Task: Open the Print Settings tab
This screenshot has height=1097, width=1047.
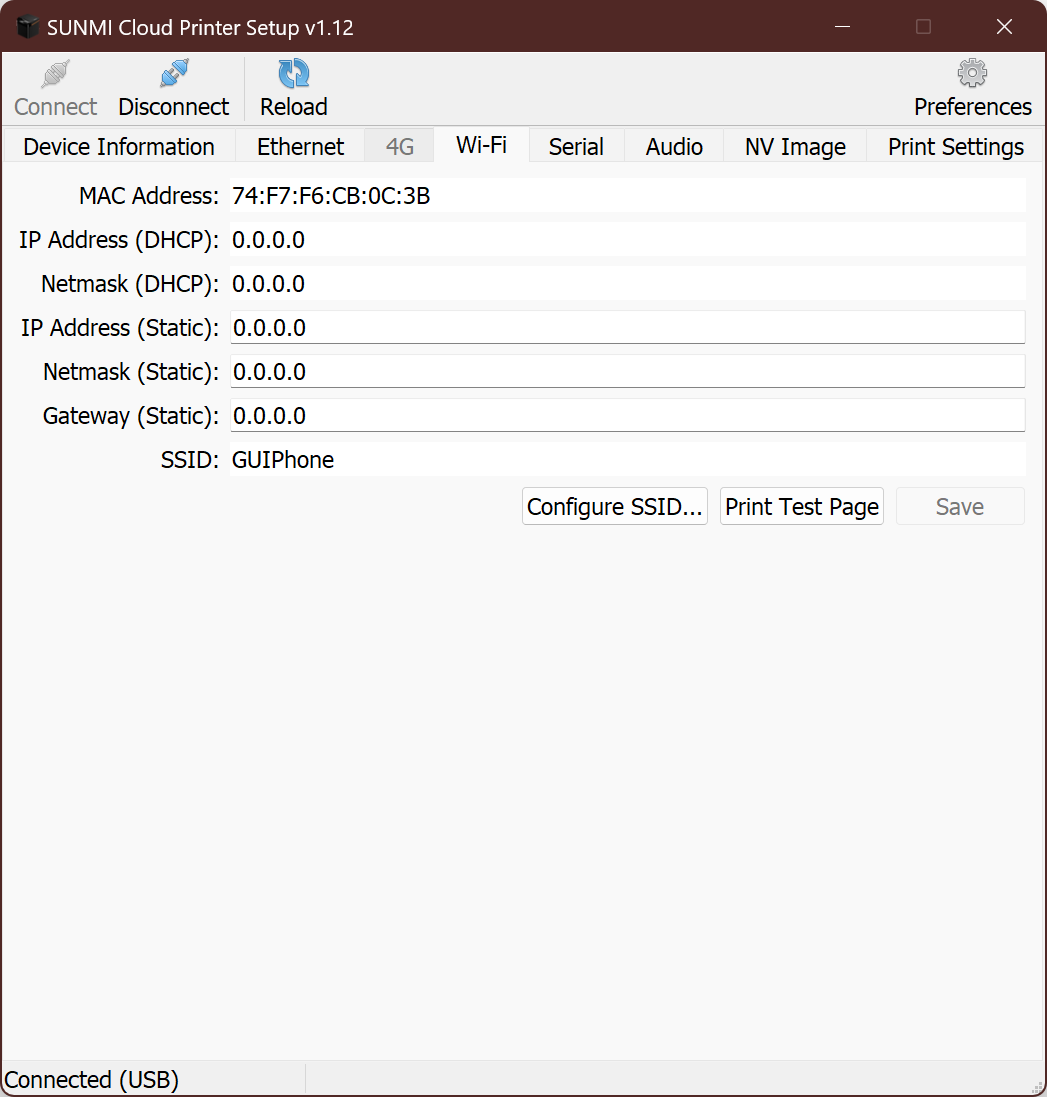Action: (956, 147)
